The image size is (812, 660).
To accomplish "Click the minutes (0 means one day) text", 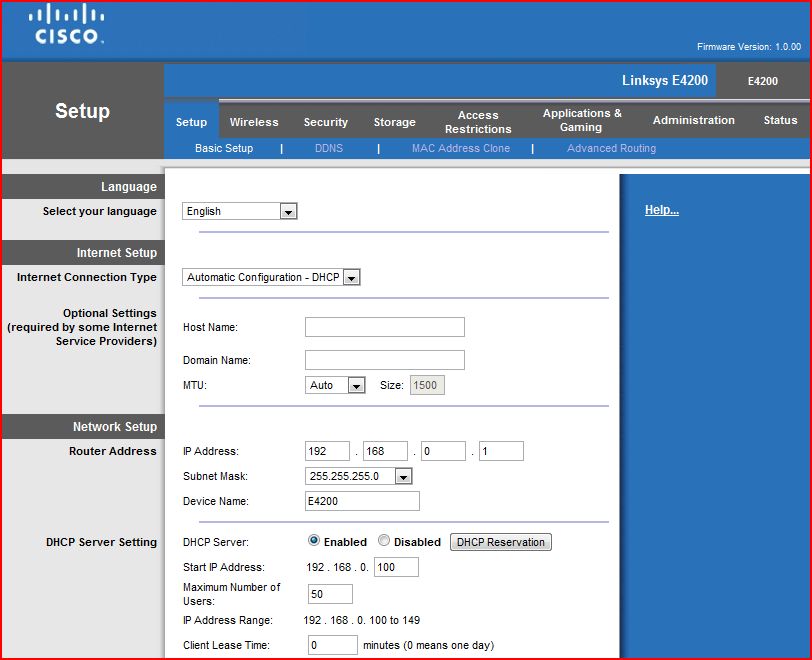I will tap(428, 645).
